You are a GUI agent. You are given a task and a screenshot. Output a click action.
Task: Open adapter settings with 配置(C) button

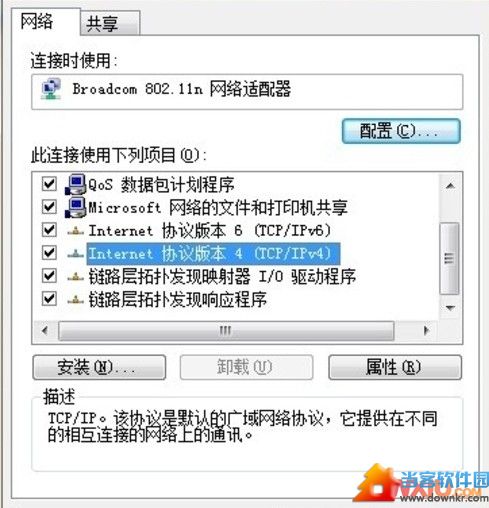[401, 131]
